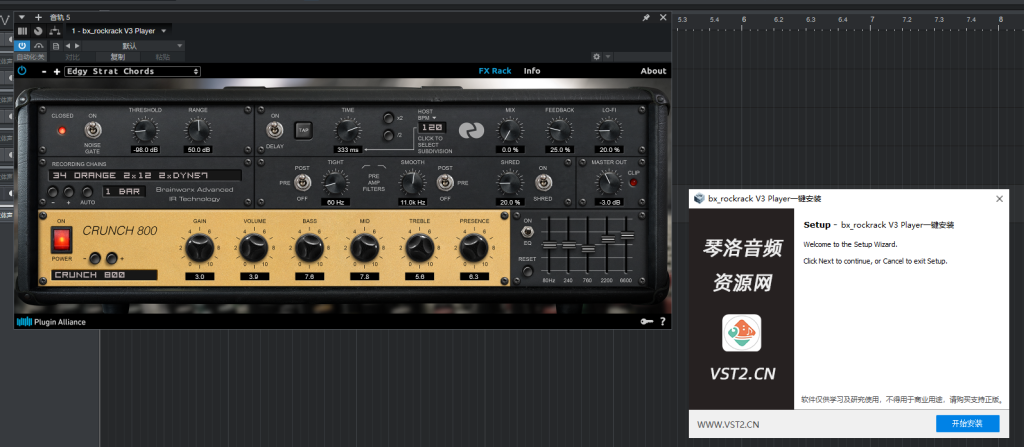Click the x2 delay time button
Viewport: 1024px width, 447px height.
coord(389,118)
